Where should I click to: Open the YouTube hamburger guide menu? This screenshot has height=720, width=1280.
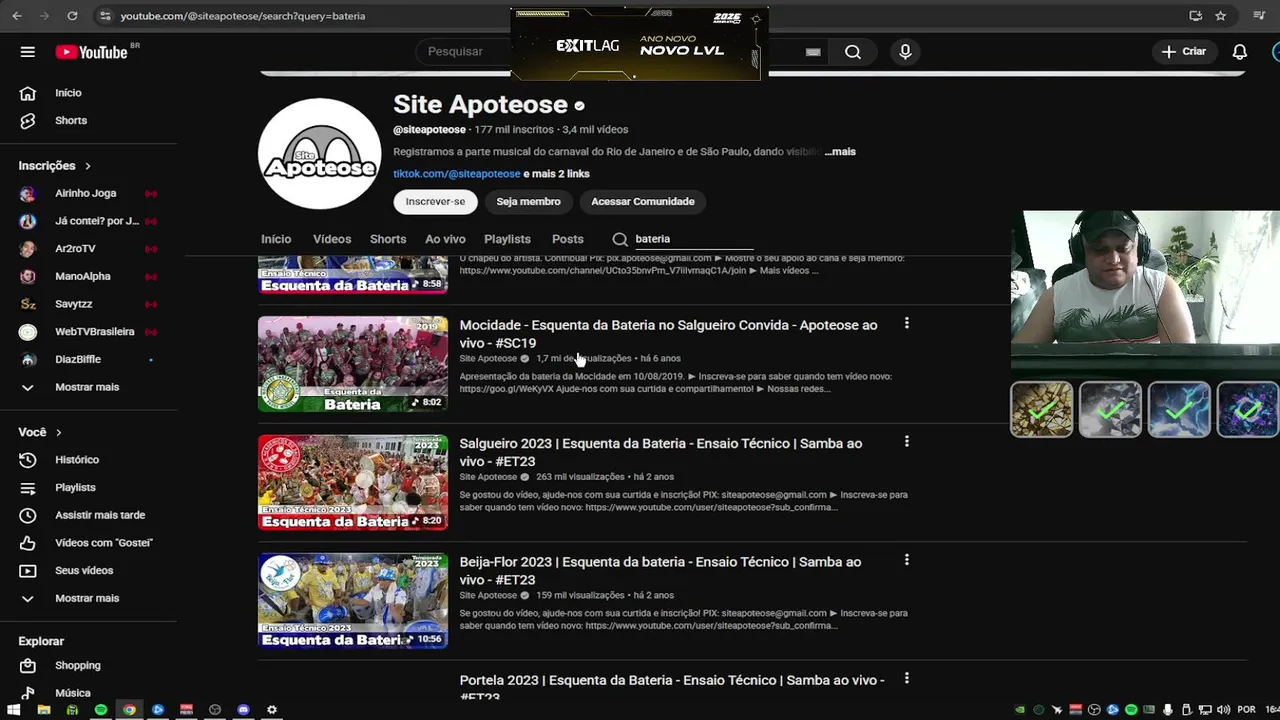(28, 52)
